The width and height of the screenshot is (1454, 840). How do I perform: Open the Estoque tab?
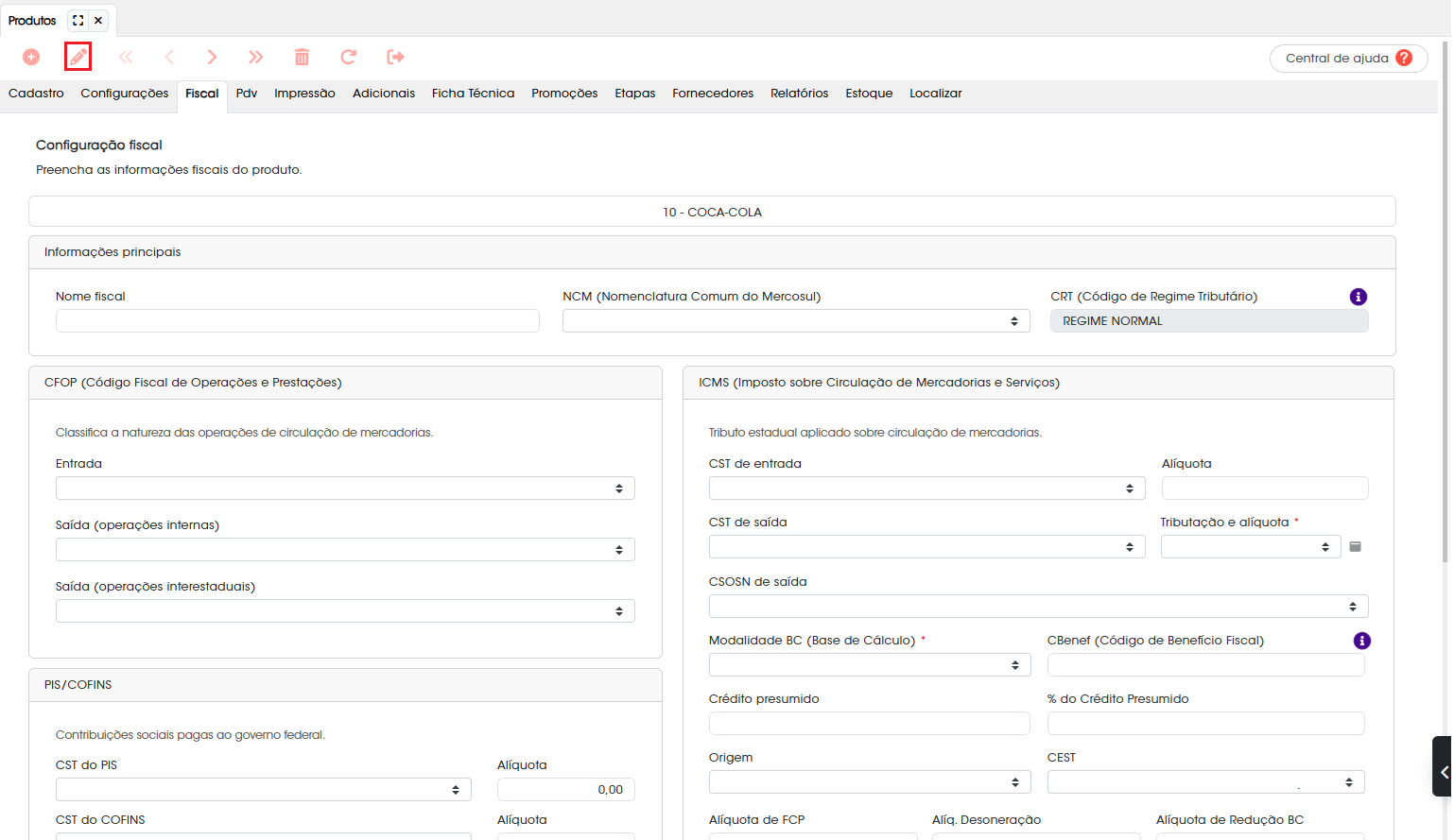(869, 94)
